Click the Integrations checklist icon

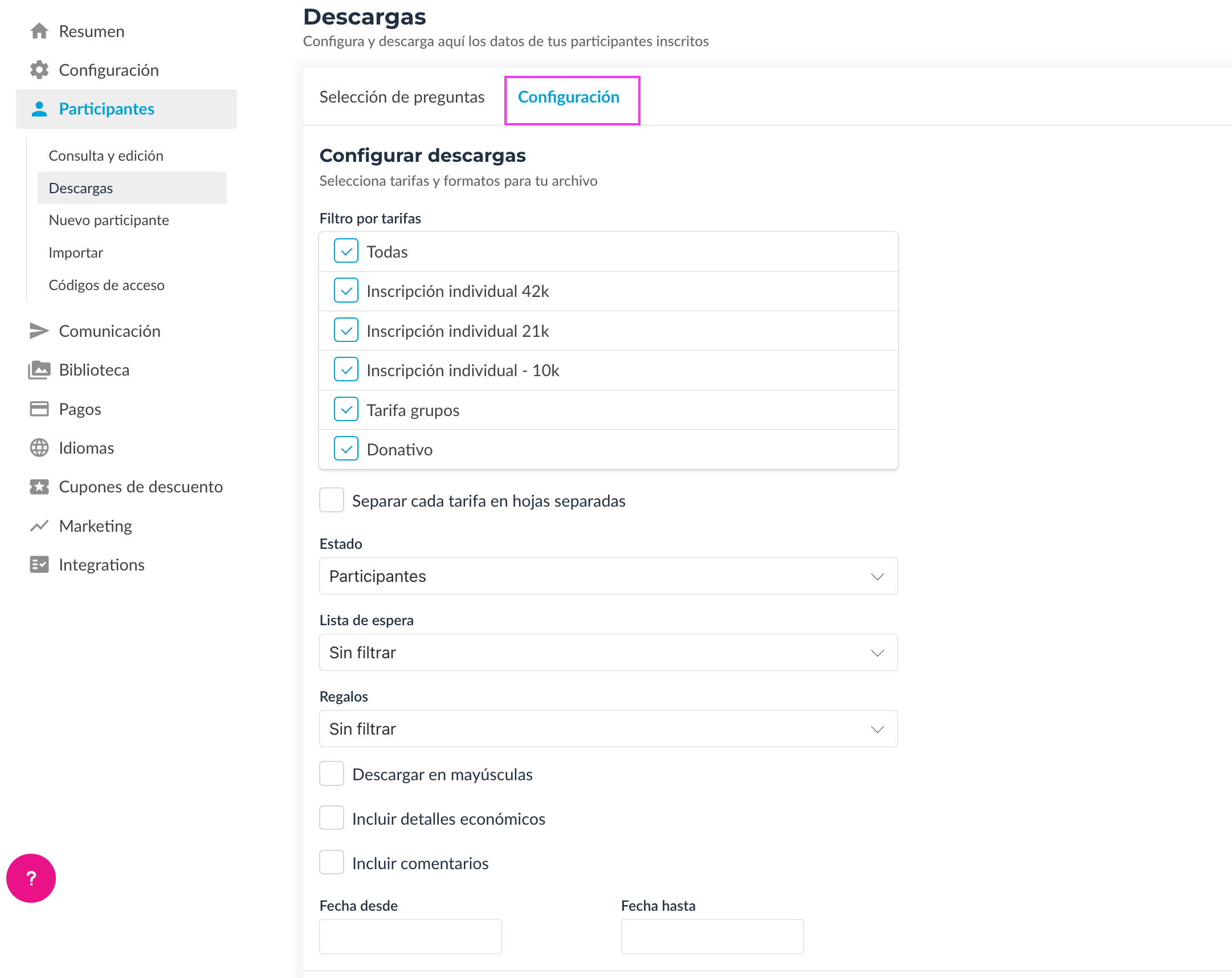[x=39, y=565]
